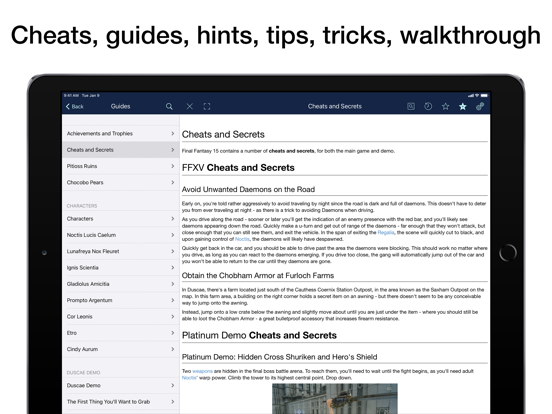The height and width of the screenshot is (414, 552).
Task: Tap the cellular signal bars indicator
Action: [471, 95]
